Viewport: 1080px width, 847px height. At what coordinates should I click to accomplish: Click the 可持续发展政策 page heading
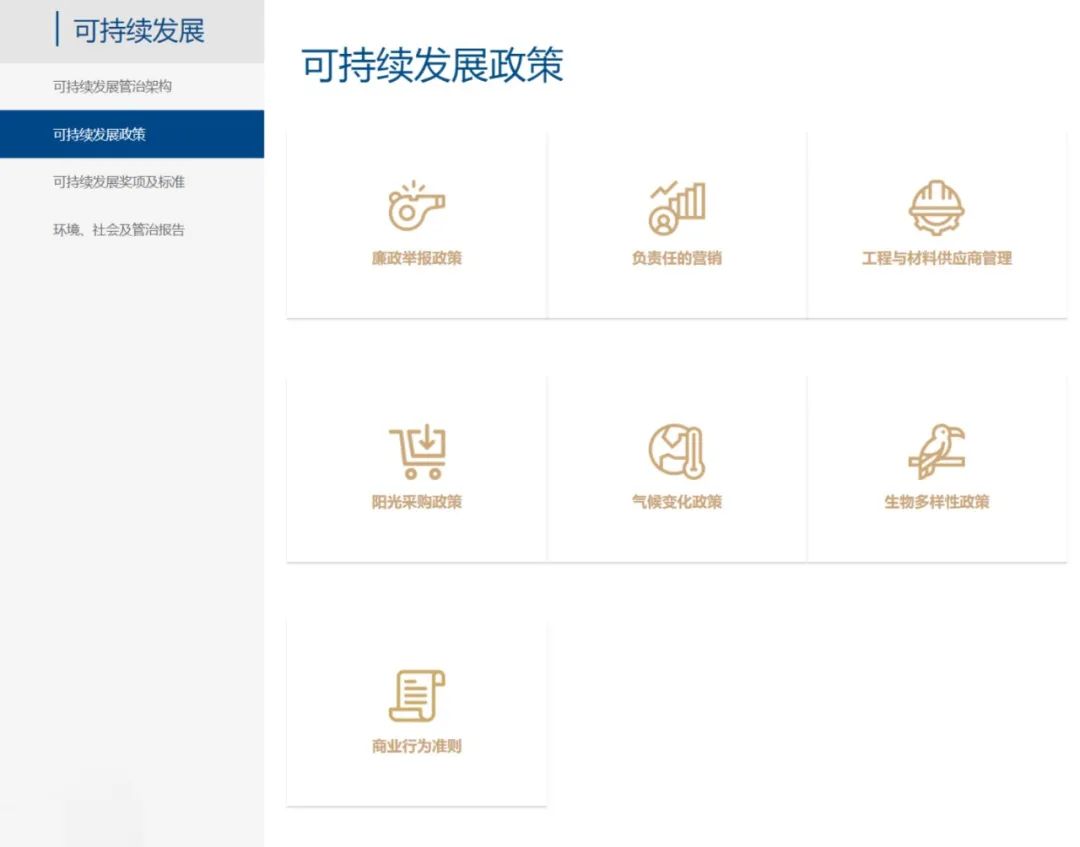[x=432, y=65]
